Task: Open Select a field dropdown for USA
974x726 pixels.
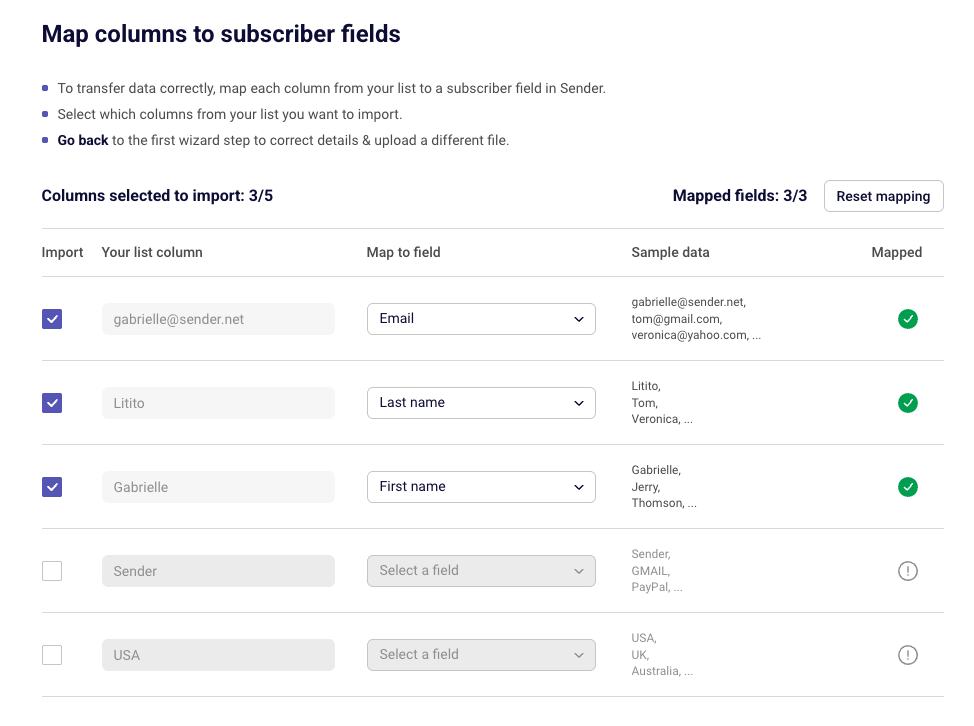Action: tap(481, 655)
